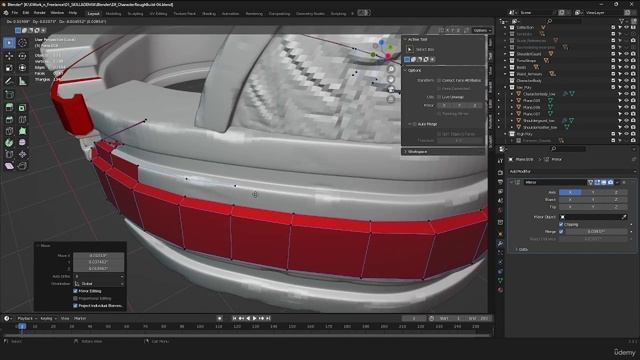Click the Merge distance slider field in Mirror modifier
This screenshot has width=640, height=360.
coord(596,231)
